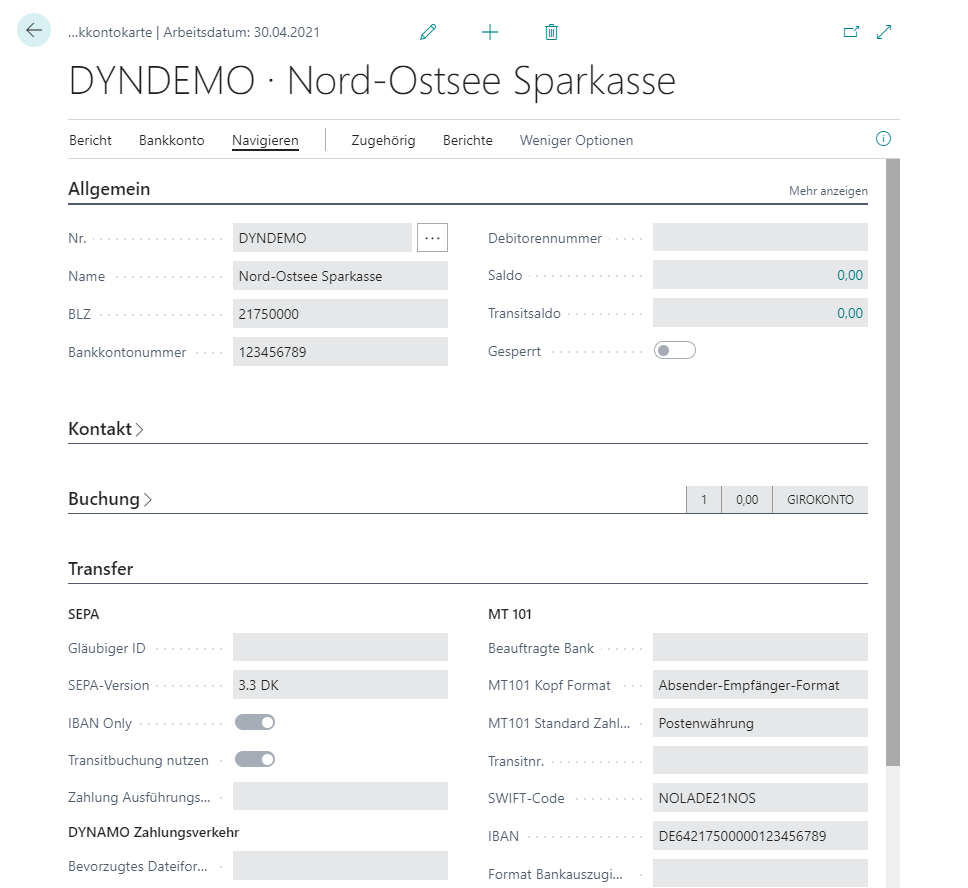
Task: Click Mehr anzeigen link
Action: tap(828, 191)
